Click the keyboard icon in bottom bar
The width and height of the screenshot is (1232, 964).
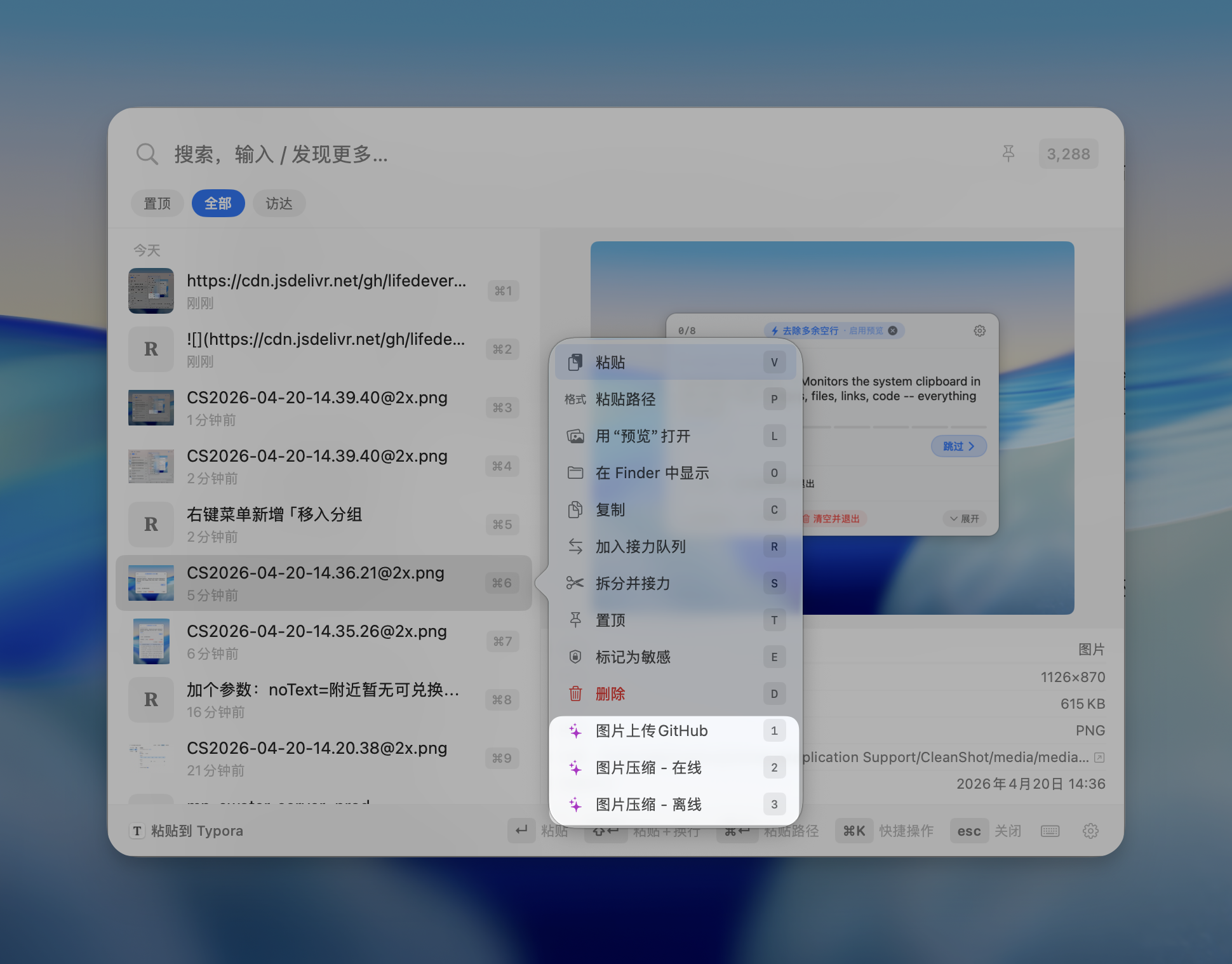1050,831
